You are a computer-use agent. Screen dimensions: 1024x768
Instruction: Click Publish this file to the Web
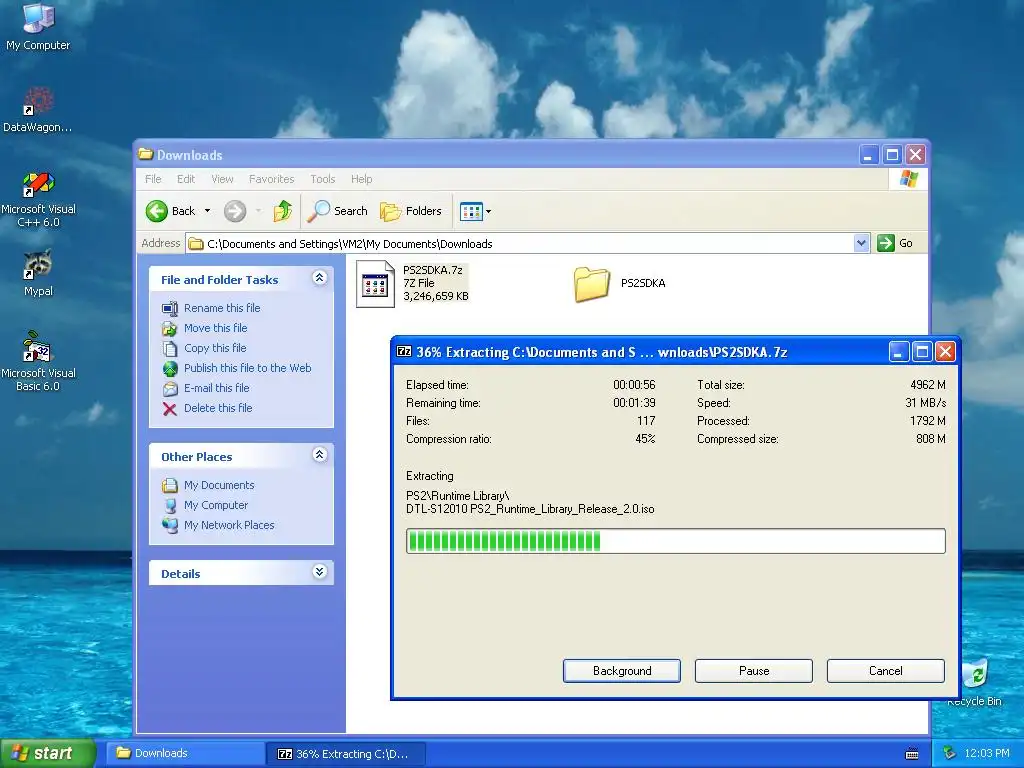click(x=248, y=368)
